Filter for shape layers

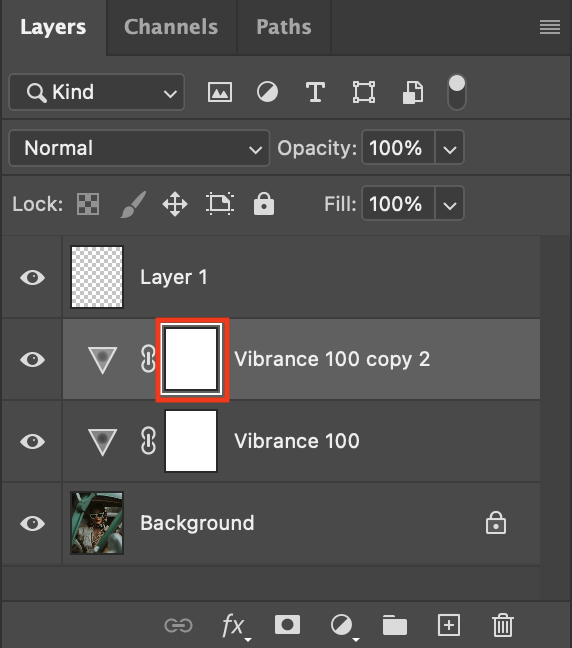pos(364,92)
